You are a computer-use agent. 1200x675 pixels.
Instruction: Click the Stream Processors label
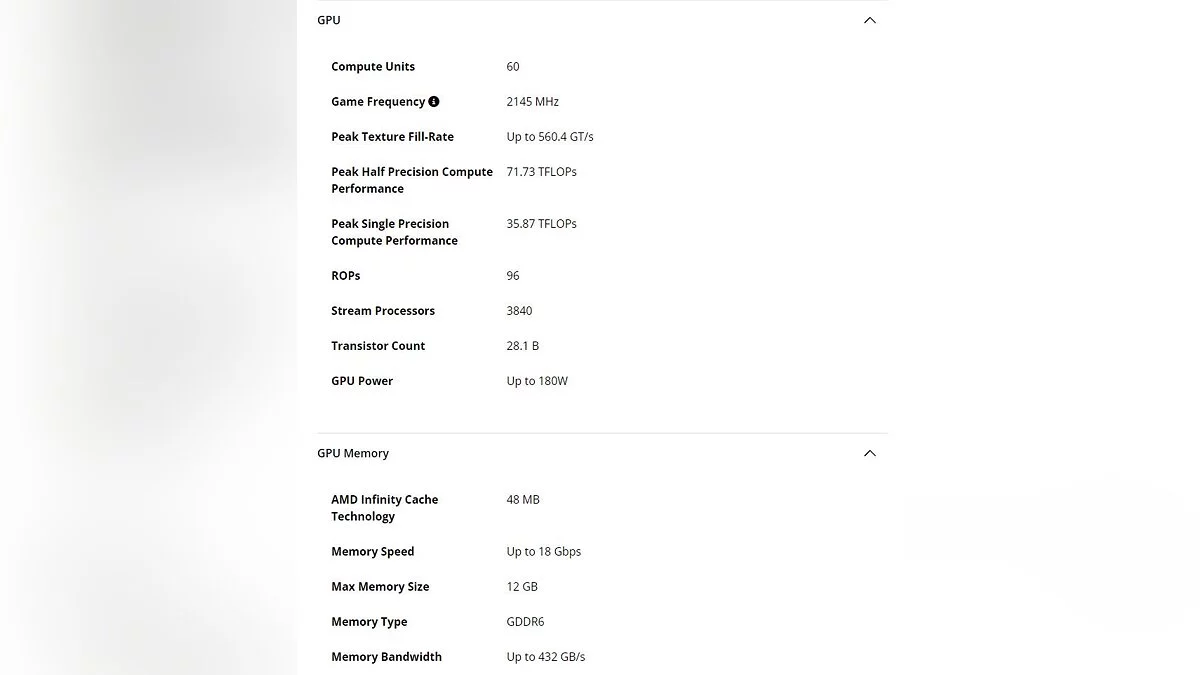pos(383,310)
